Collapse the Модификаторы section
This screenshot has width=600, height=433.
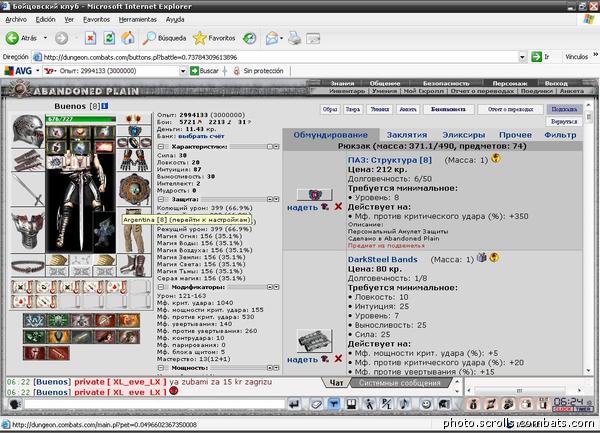pos(161,287)
